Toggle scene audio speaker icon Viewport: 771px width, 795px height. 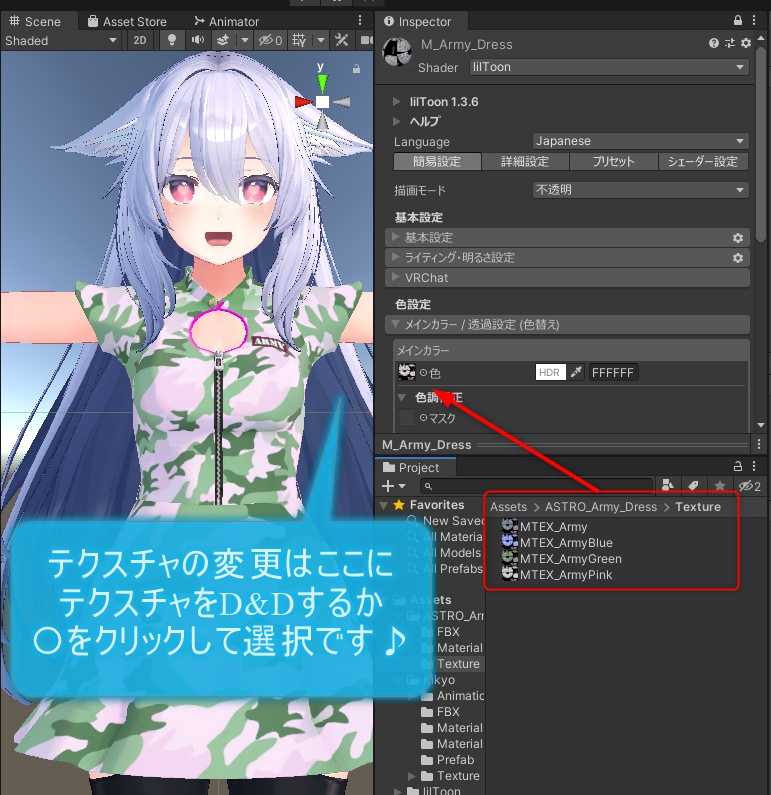(198, 40)
